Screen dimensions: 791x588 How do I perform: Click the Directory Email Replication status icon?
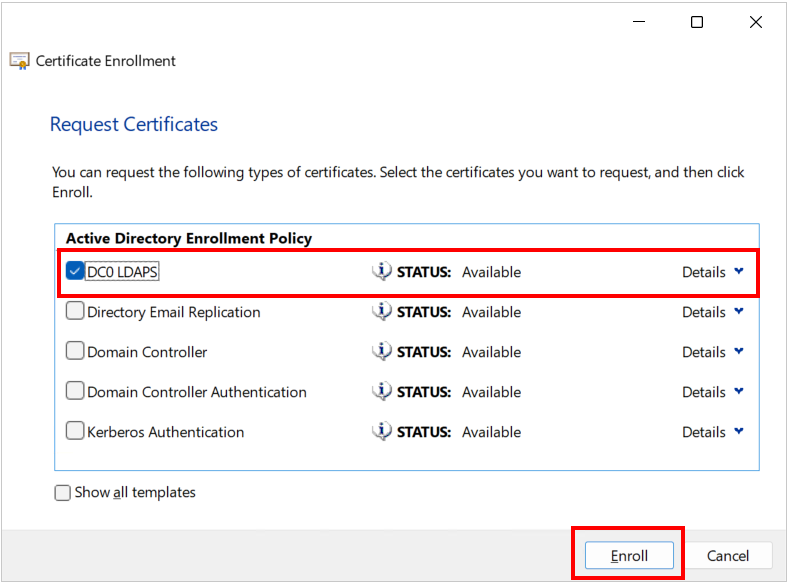coord(382,312)
